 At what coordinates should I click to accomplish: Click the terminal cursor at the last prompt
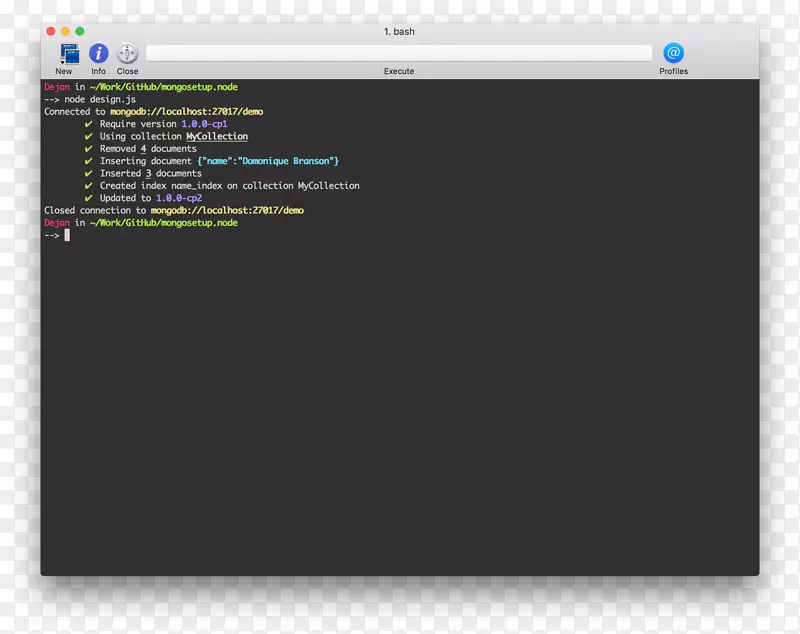(67, 236)
